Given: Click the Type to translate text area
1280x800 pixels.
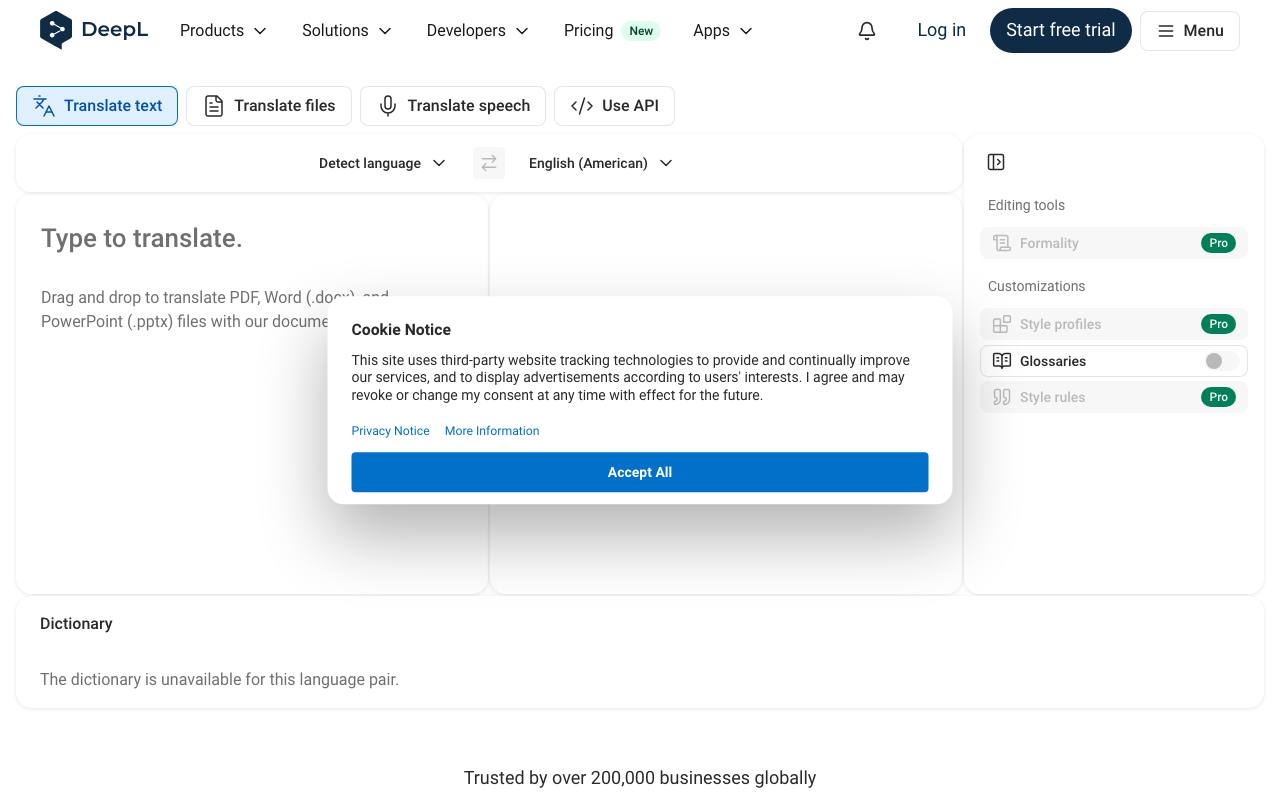Looking at the screenshot, I should 252,394.
